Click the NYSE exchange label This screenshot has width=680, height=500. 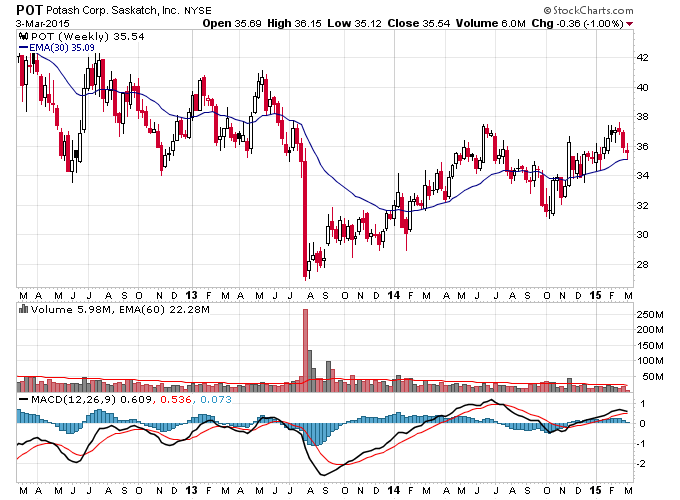pos(197,11)
